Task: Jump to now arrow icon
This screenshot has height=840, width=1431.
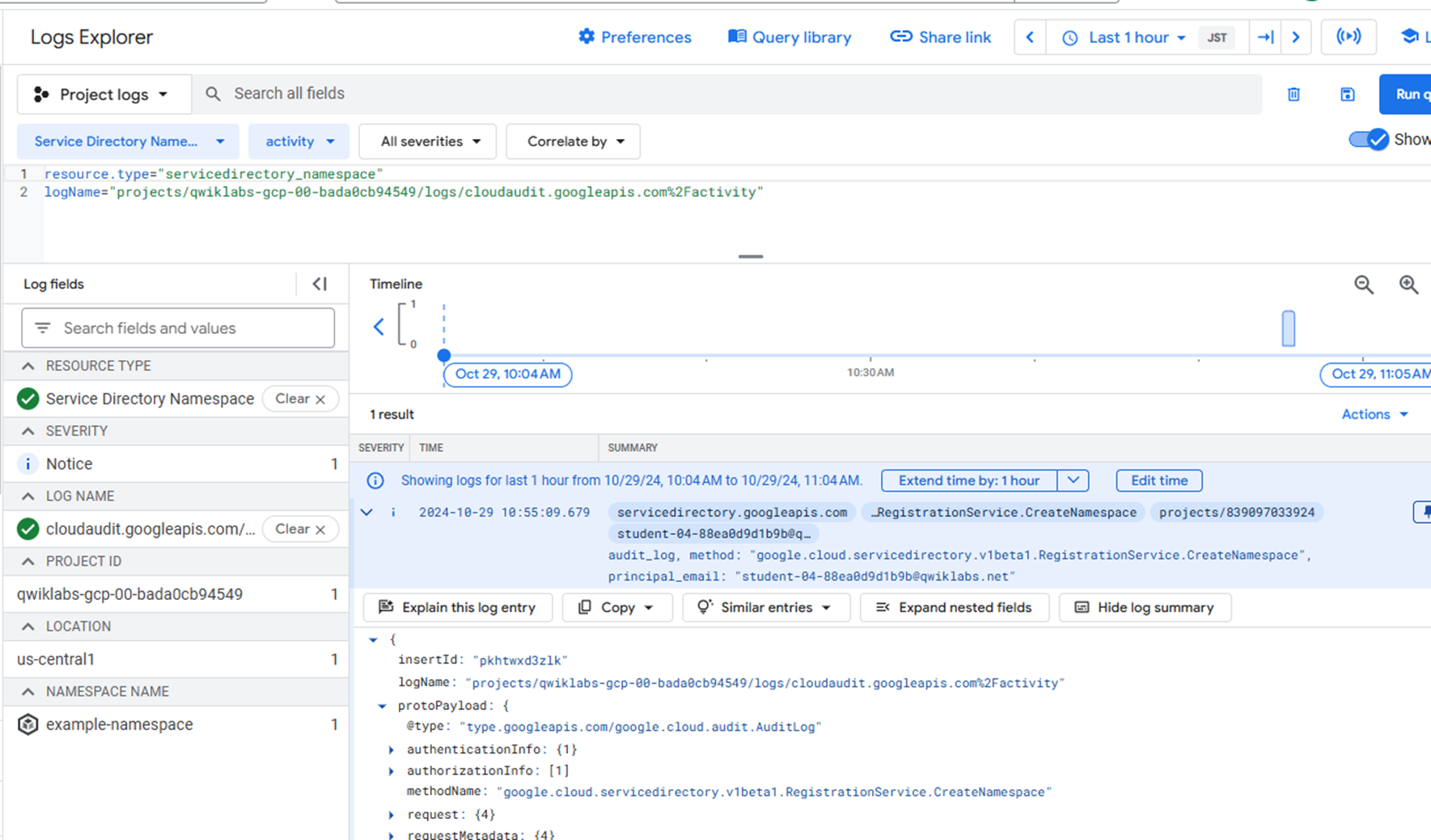Action: [1266, 37]
